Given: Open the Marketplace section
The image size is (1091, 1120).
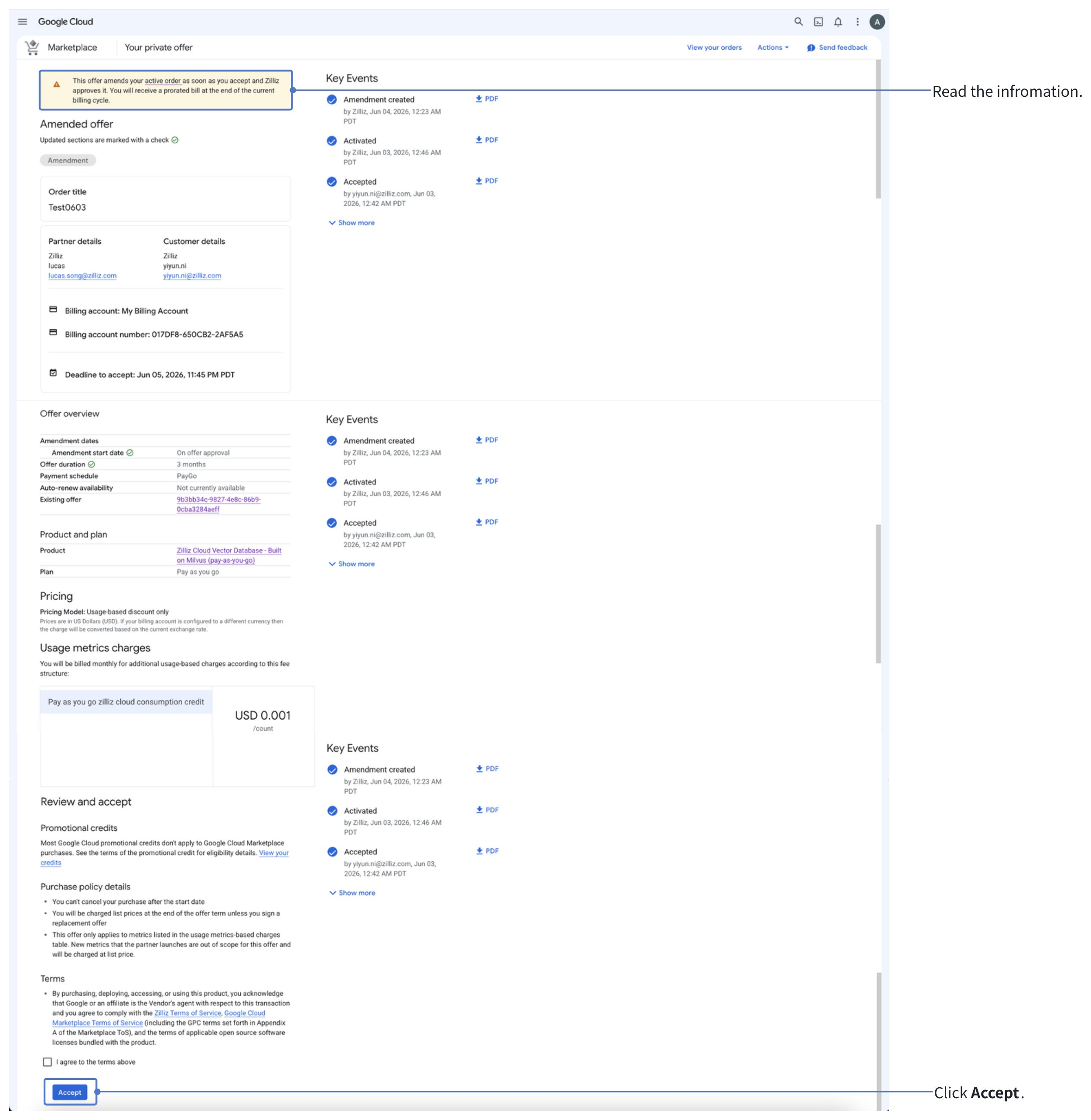Looking at the screenshot, I should tap(72, 48).
